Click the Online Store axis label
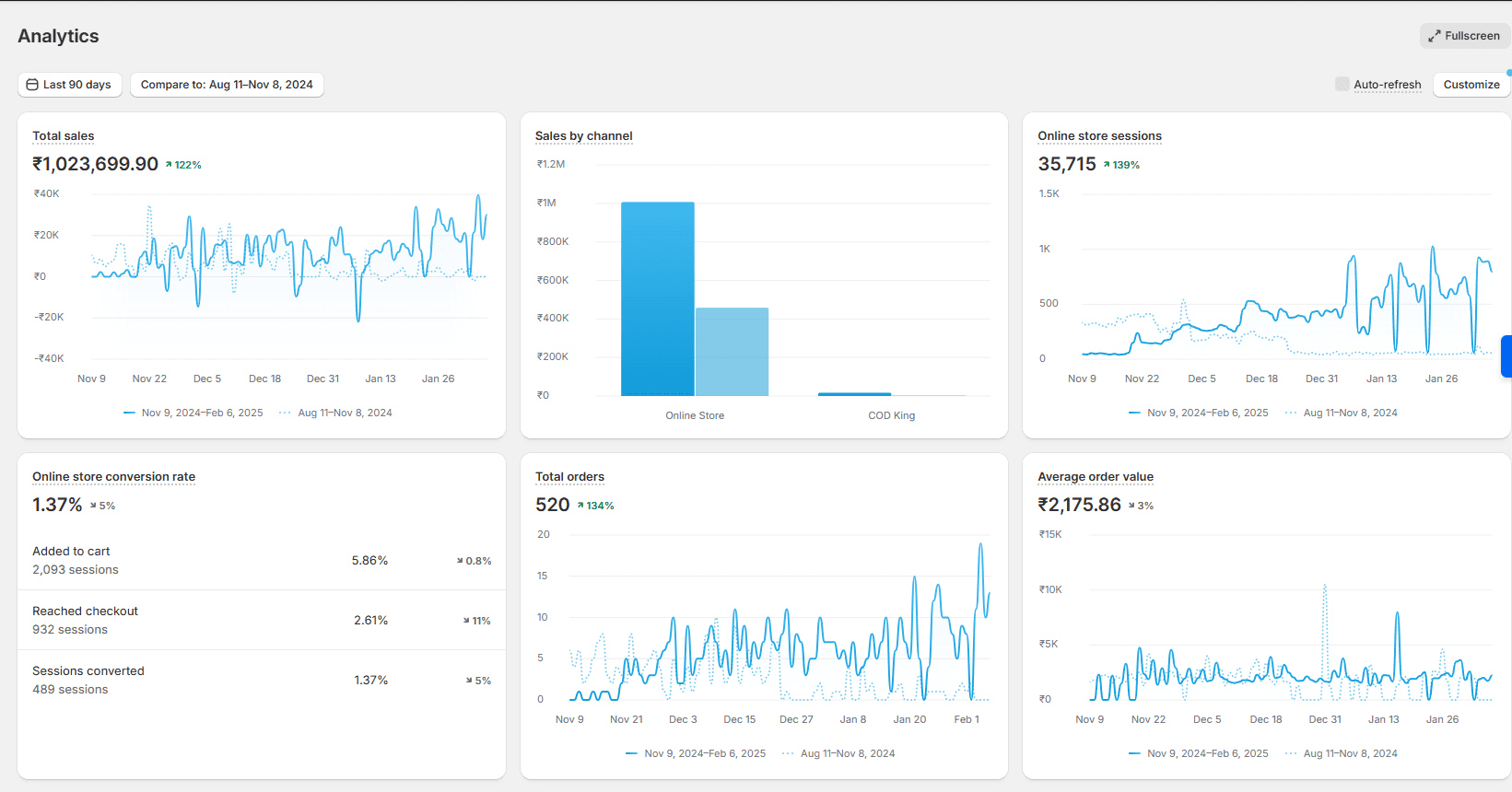Image resolution: width=1512 pixels, height=792 pixels. pyautogui.click(x=695, y=416)
